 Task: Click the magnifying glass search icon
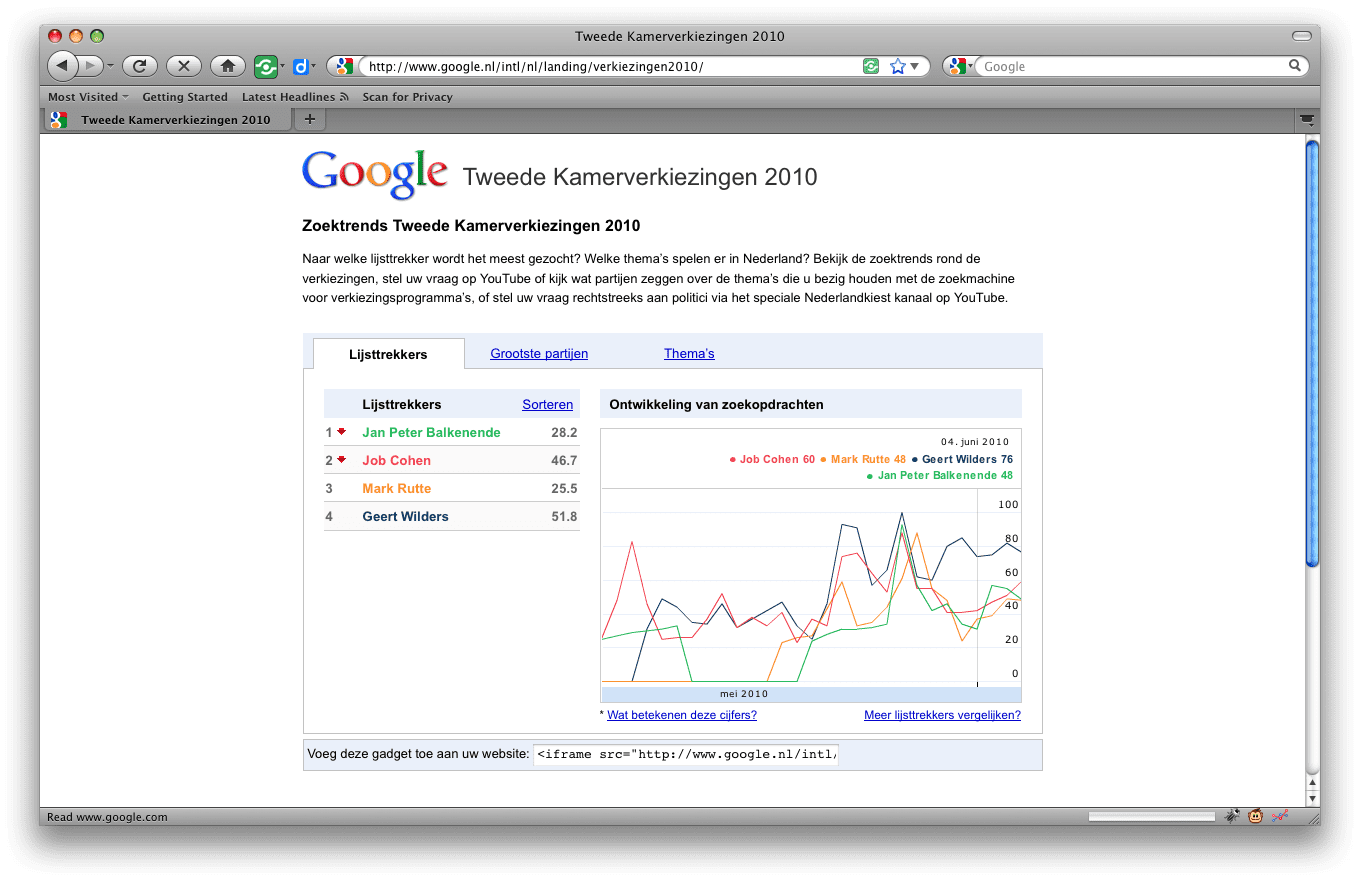pos(1295,66)
